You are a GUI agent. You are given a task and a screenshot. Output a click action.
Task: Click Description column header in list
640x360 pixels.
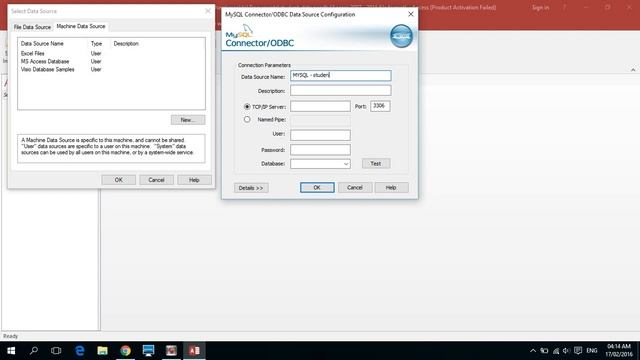(x=126, y=43)
